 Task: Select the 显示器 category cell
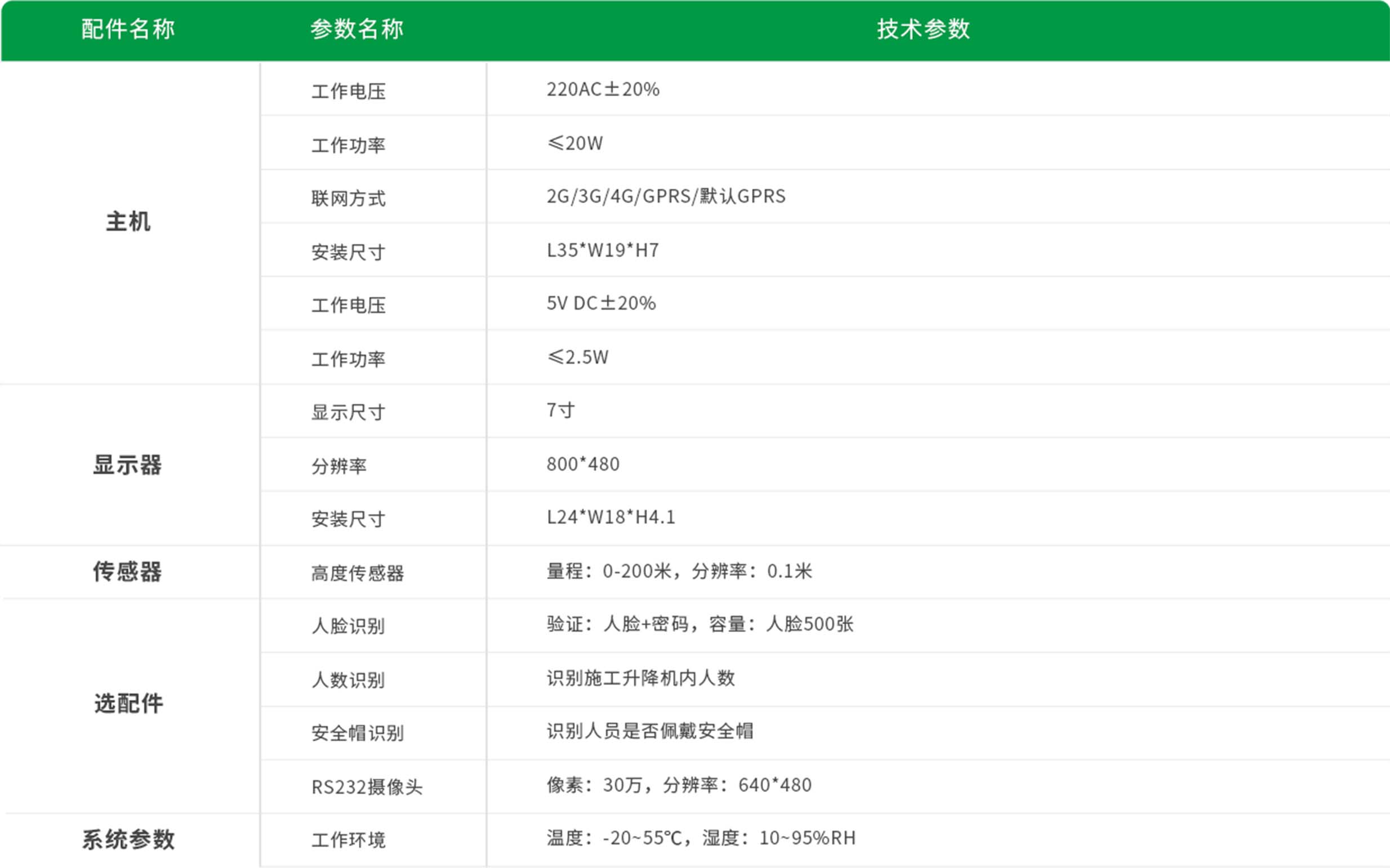127,465
